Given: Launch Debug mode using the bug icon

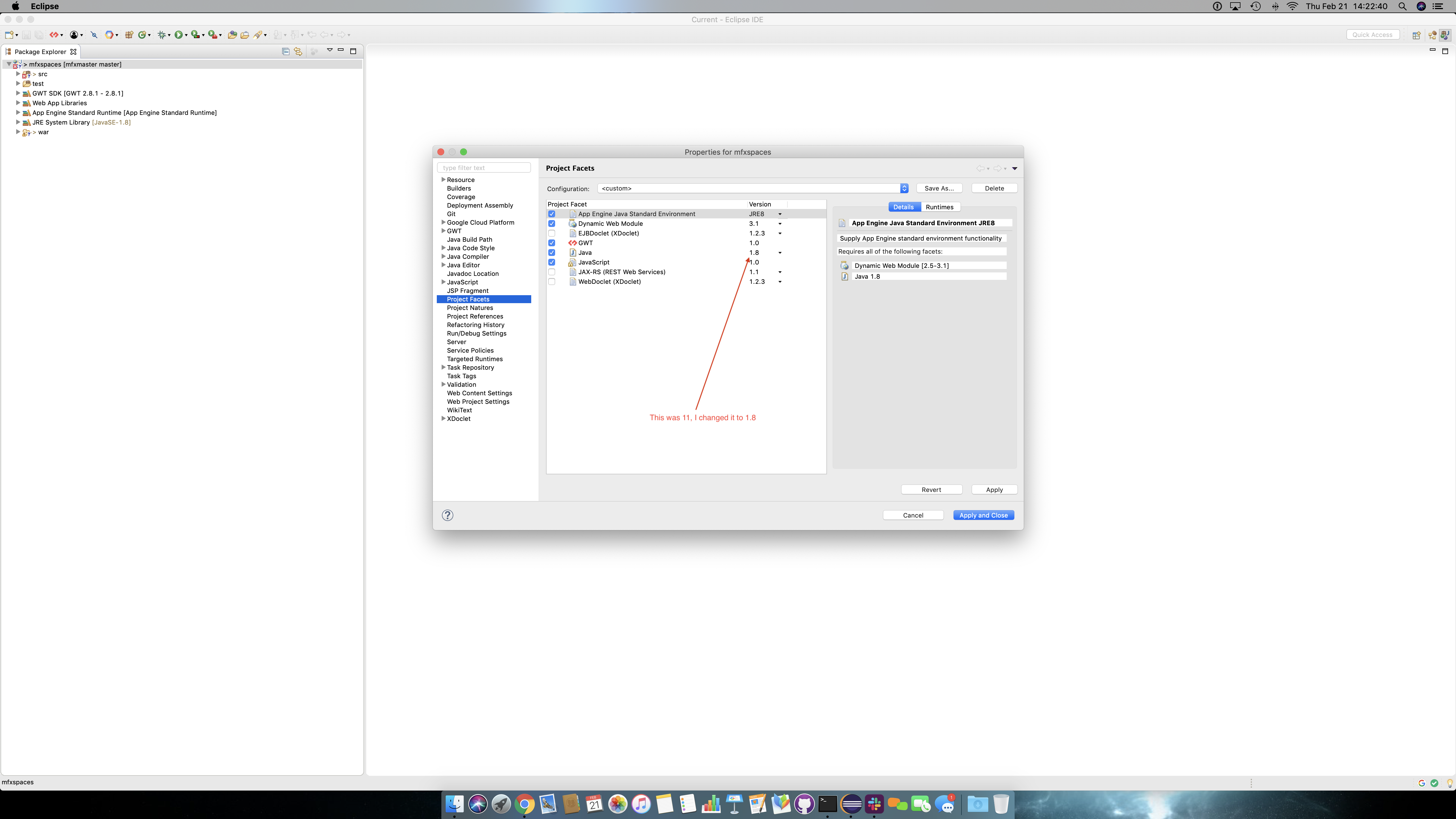Looking at the screenshot, I should coord(162,34).
